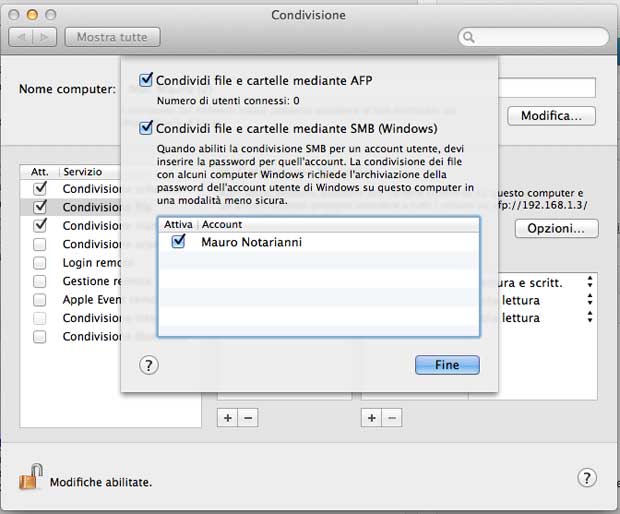The height and width of the screenshot is (514, 620).
Task: Click the Att. column header
Action: tap(40, 172)
